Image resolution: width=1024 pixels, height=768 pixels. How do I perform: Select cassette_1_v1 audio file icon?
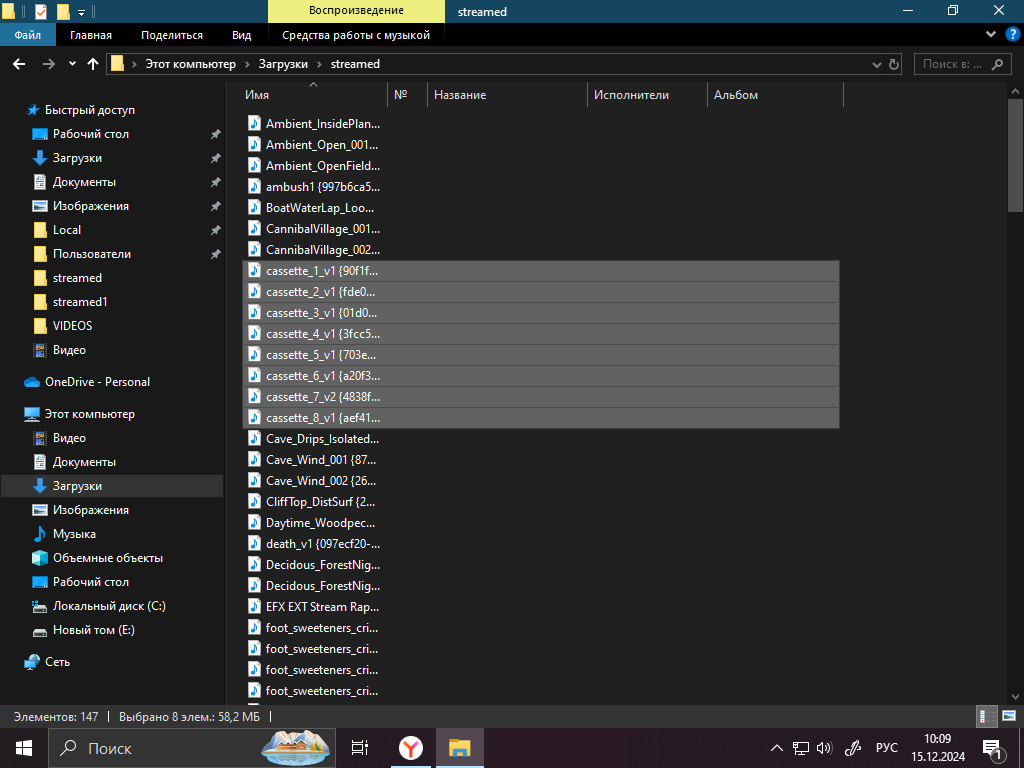pyautogui.click(x=255, y=271)
